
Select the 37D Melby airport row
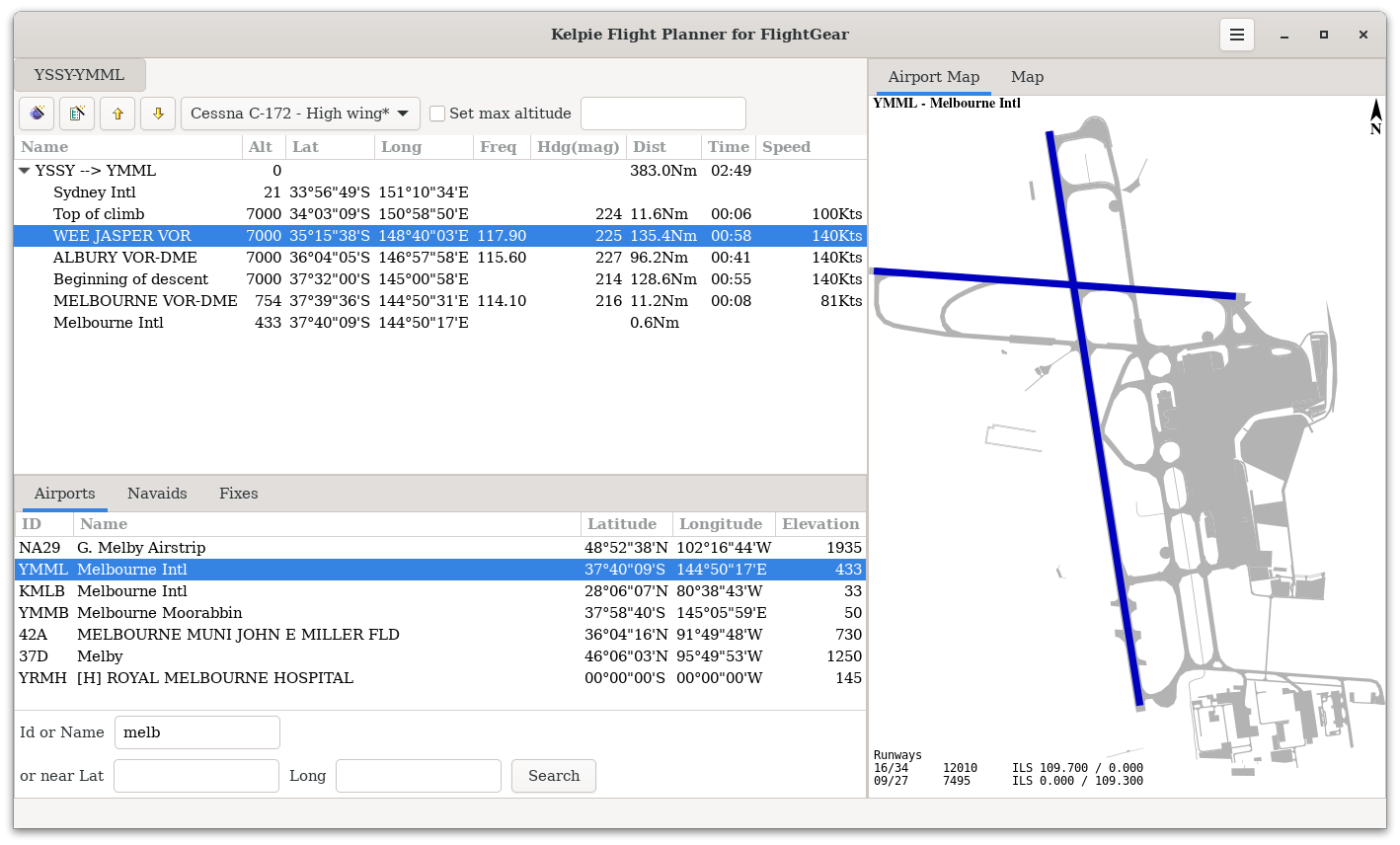440,656
